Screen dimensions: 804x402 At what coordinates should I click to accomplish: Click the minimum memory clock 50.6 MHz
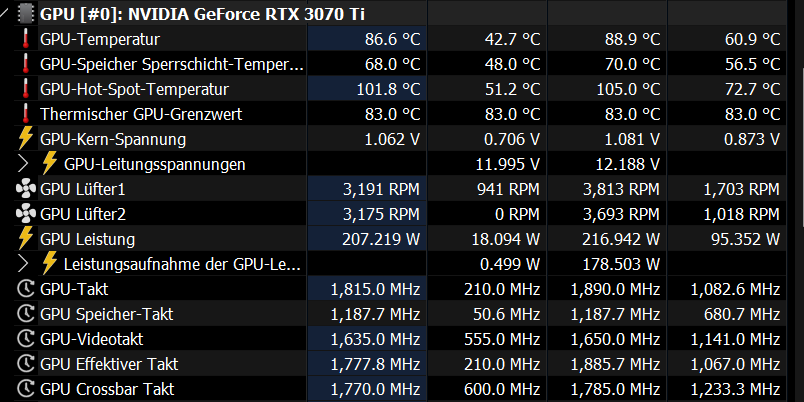point(509,314)
